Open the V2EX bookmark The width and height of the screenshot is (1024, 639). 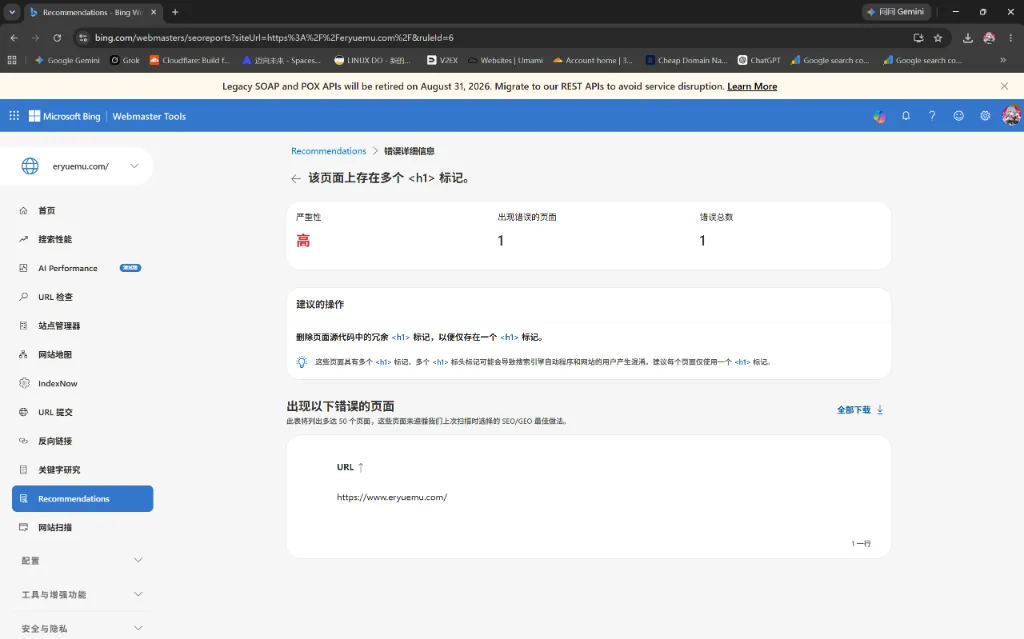coord(442,60)
